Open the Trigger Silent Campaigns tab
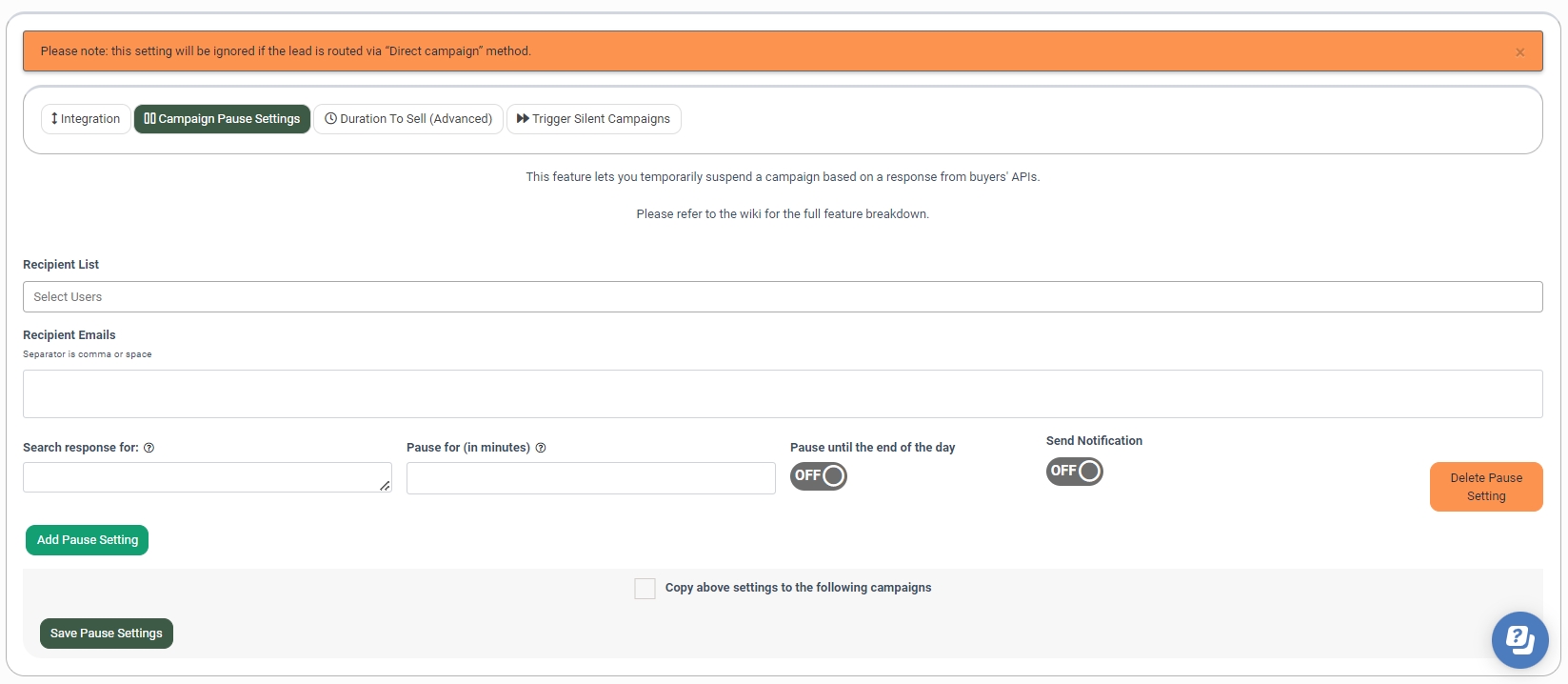The height and width of the screenshot is (684, 1568). click(593, 119)
